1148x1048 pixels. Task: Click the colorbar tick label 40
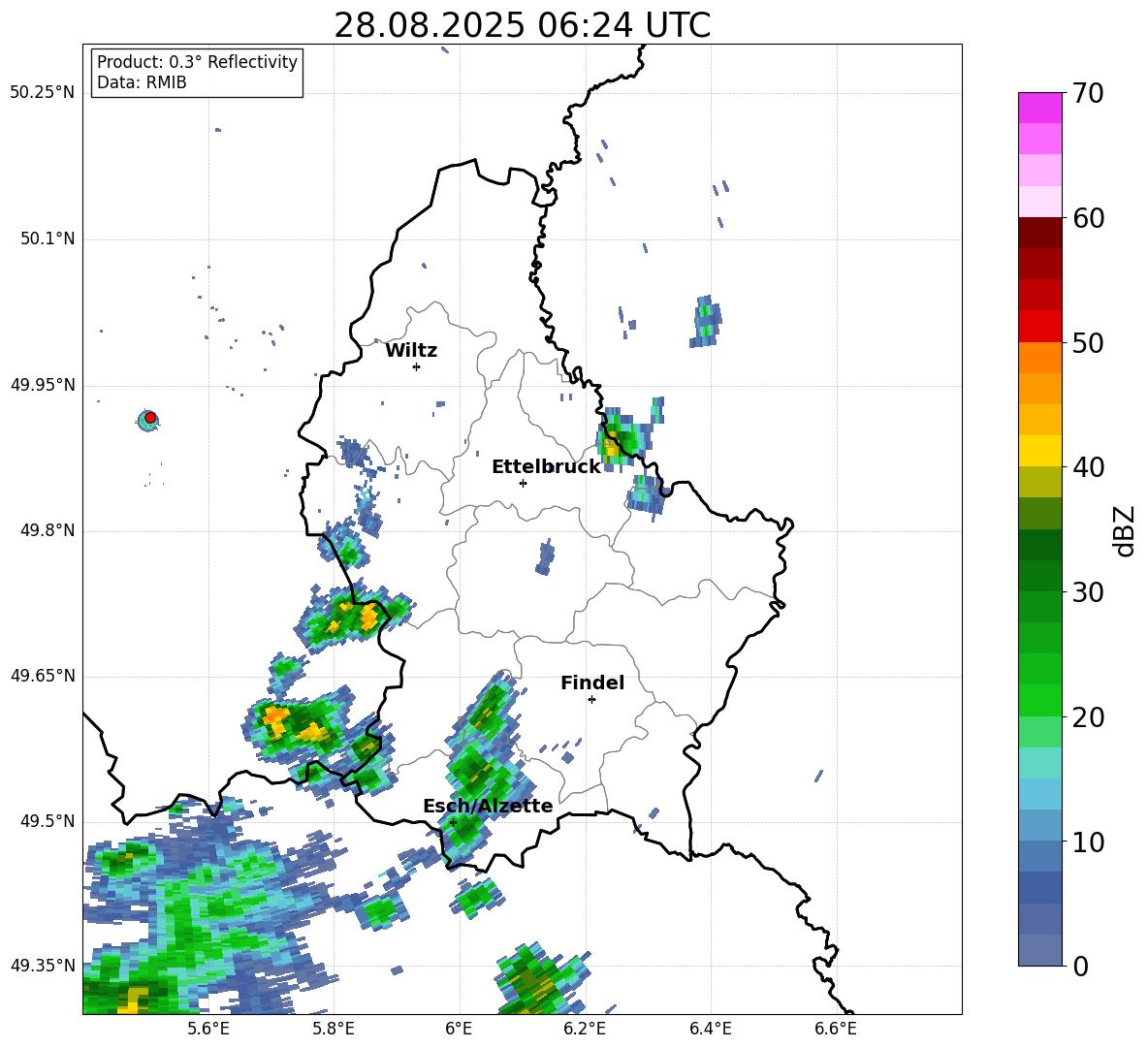(x=1087, y=467)
